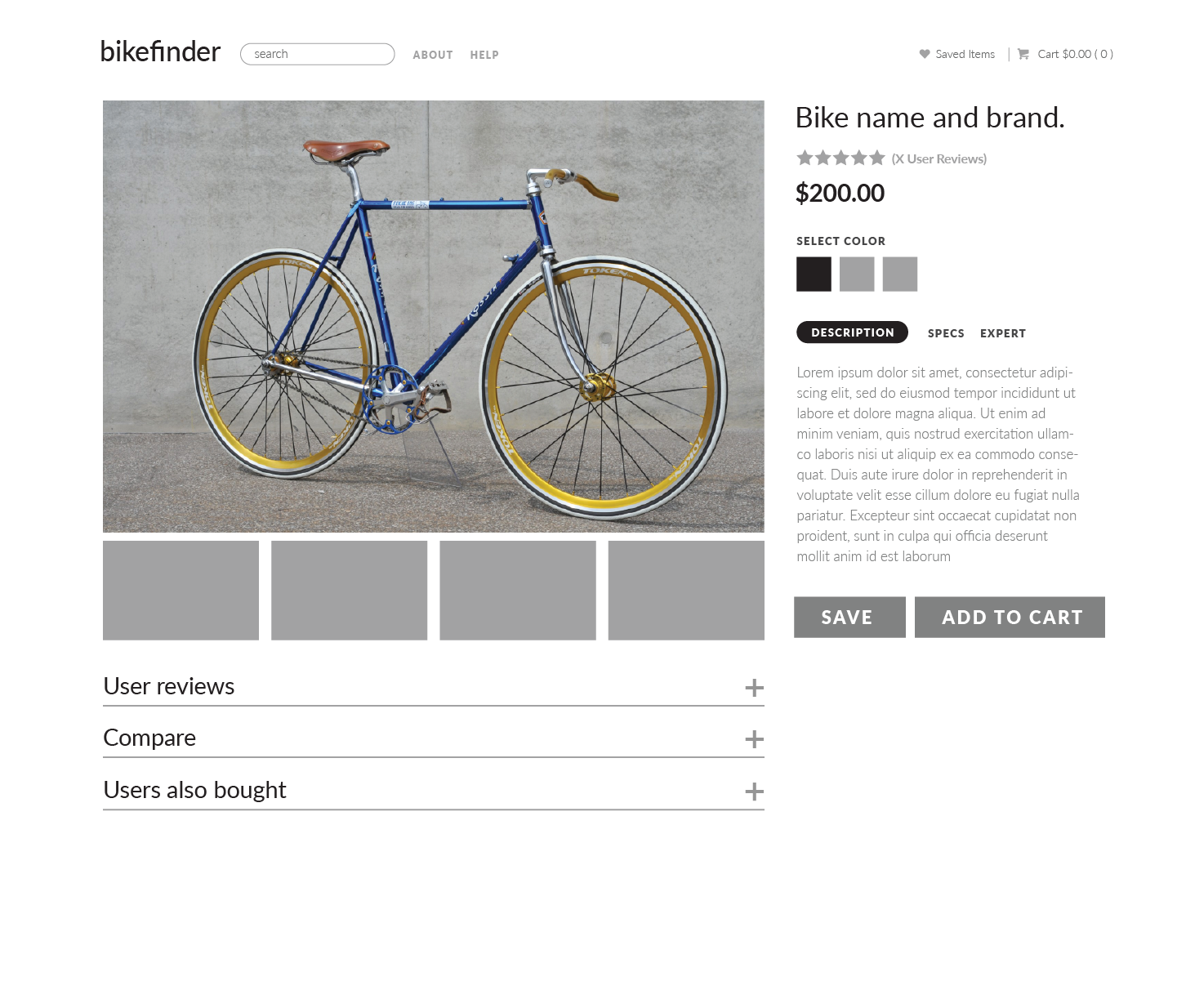
Task: Expand the Compare section
Action: click(x=754, y=739)
